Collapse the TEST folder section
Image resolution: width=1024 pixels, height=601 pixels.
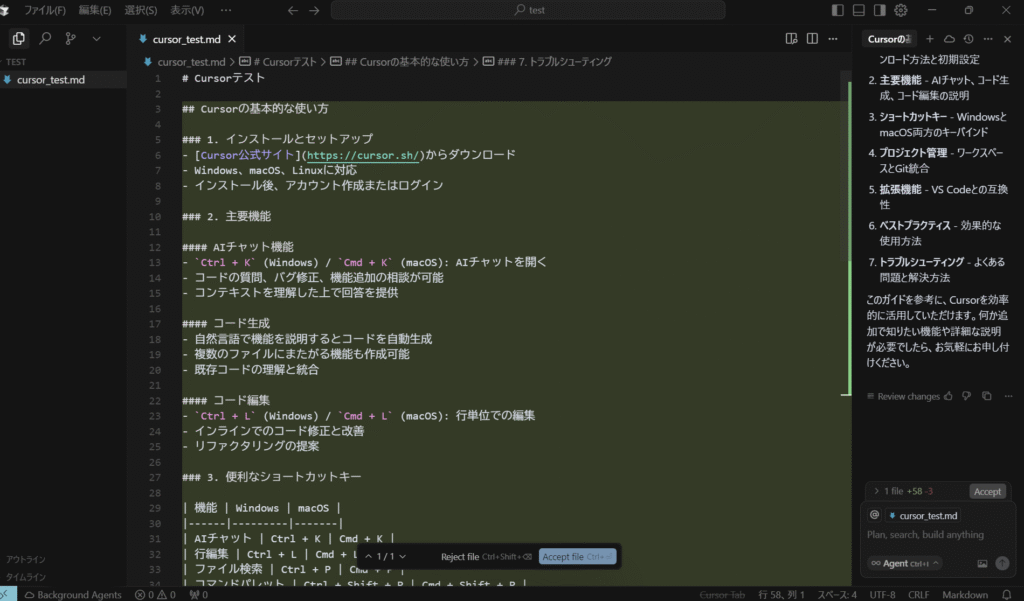pyautogui.click(x=16, y=62)
